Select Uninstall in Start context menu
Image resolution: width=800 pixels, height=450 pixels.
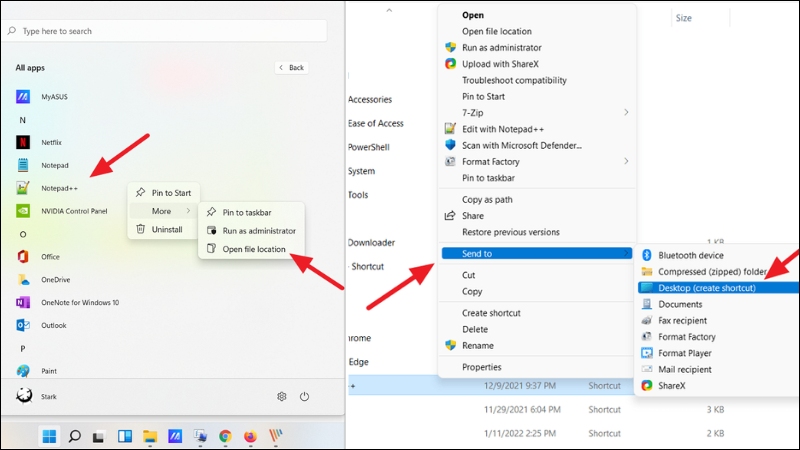coord(163,230)
